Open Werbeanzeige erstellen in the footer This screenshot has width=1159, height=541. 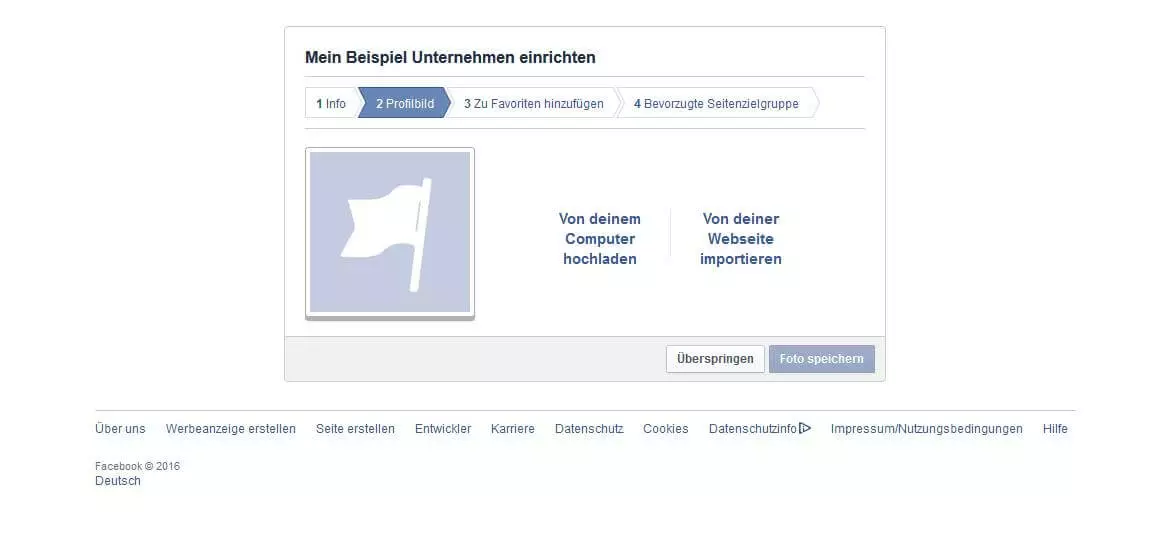(x=231, y=429)
